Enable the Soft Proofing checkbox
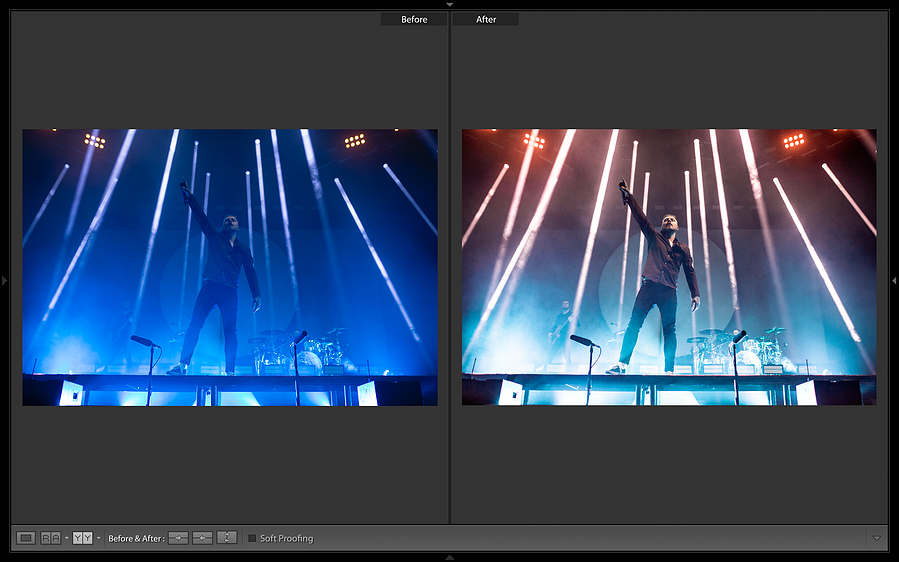The height and width of the screenshot is (562, 899). [x=252, y=538]
